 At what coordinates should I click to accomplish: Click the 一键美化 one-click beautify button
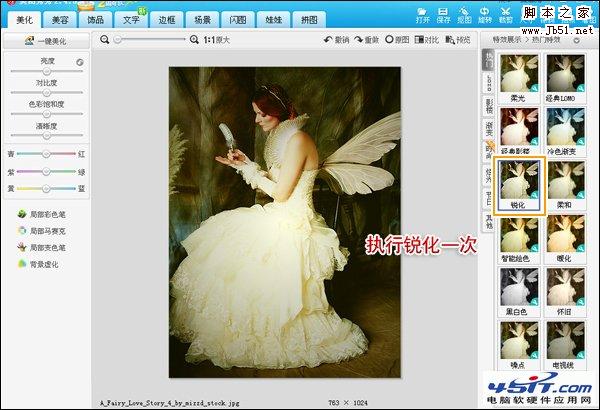pos(46,41)
